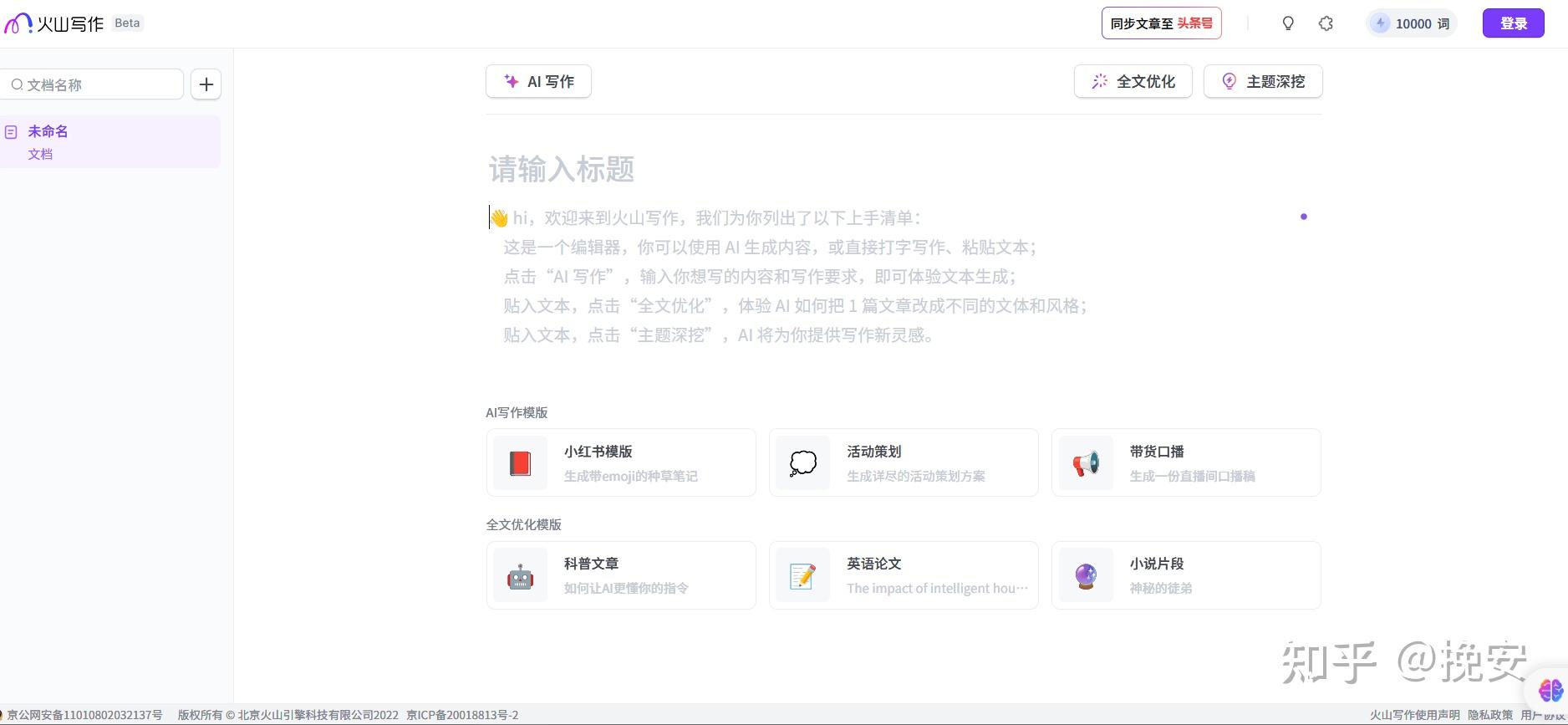The height and width of the screenshot is (725, 1568).
Task: Choose the 小说片段 template card
Action: (x=1186, y=575)
